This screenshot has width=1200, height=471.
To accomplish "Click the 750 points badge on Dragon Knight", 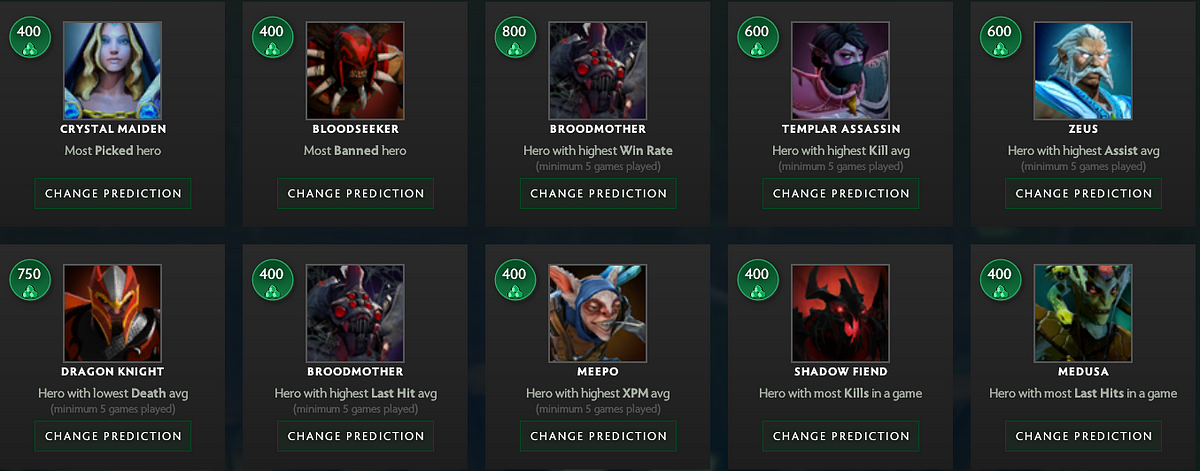I will pos(29,280).
